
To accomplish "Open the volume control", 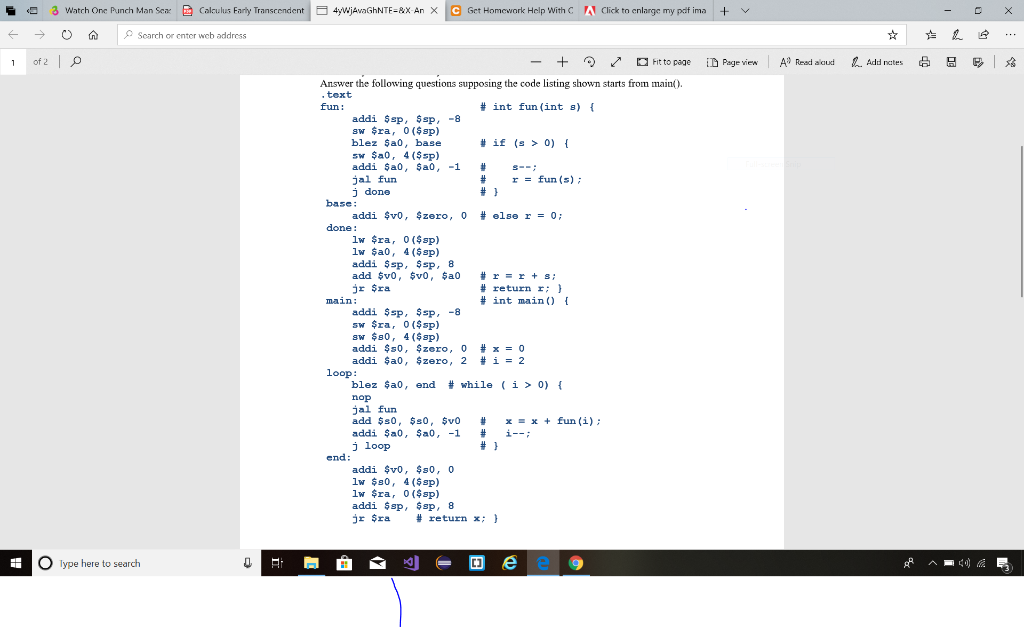I will (965, 563).
